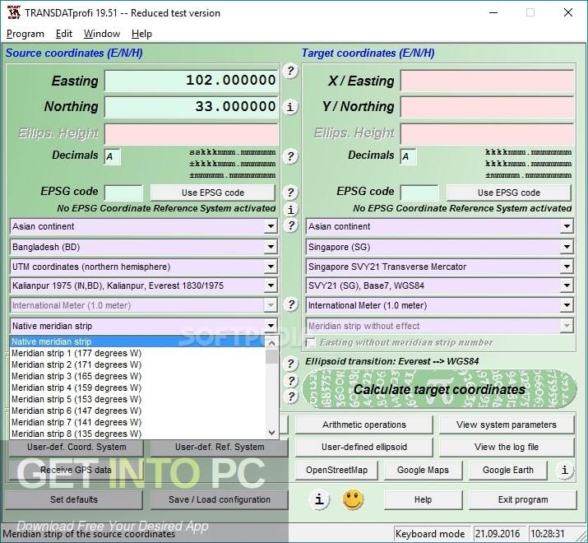Click the info icon next to Google Earth

click(565, 470)
